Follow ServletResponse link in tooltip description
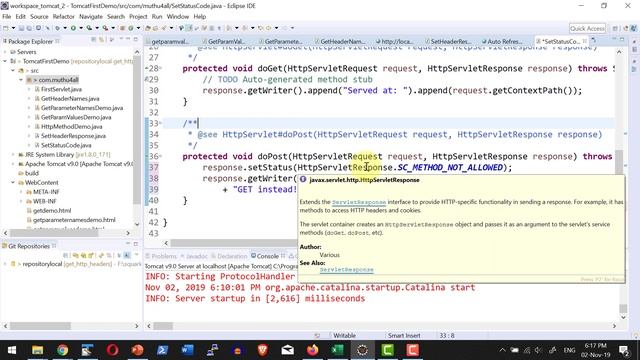Screen dimensions: 640x360 click(359, 202)
